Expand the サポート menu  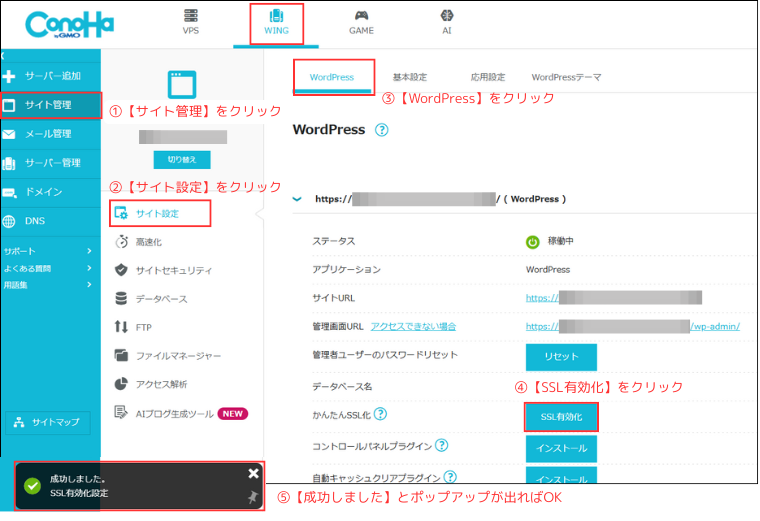point(48,251)
